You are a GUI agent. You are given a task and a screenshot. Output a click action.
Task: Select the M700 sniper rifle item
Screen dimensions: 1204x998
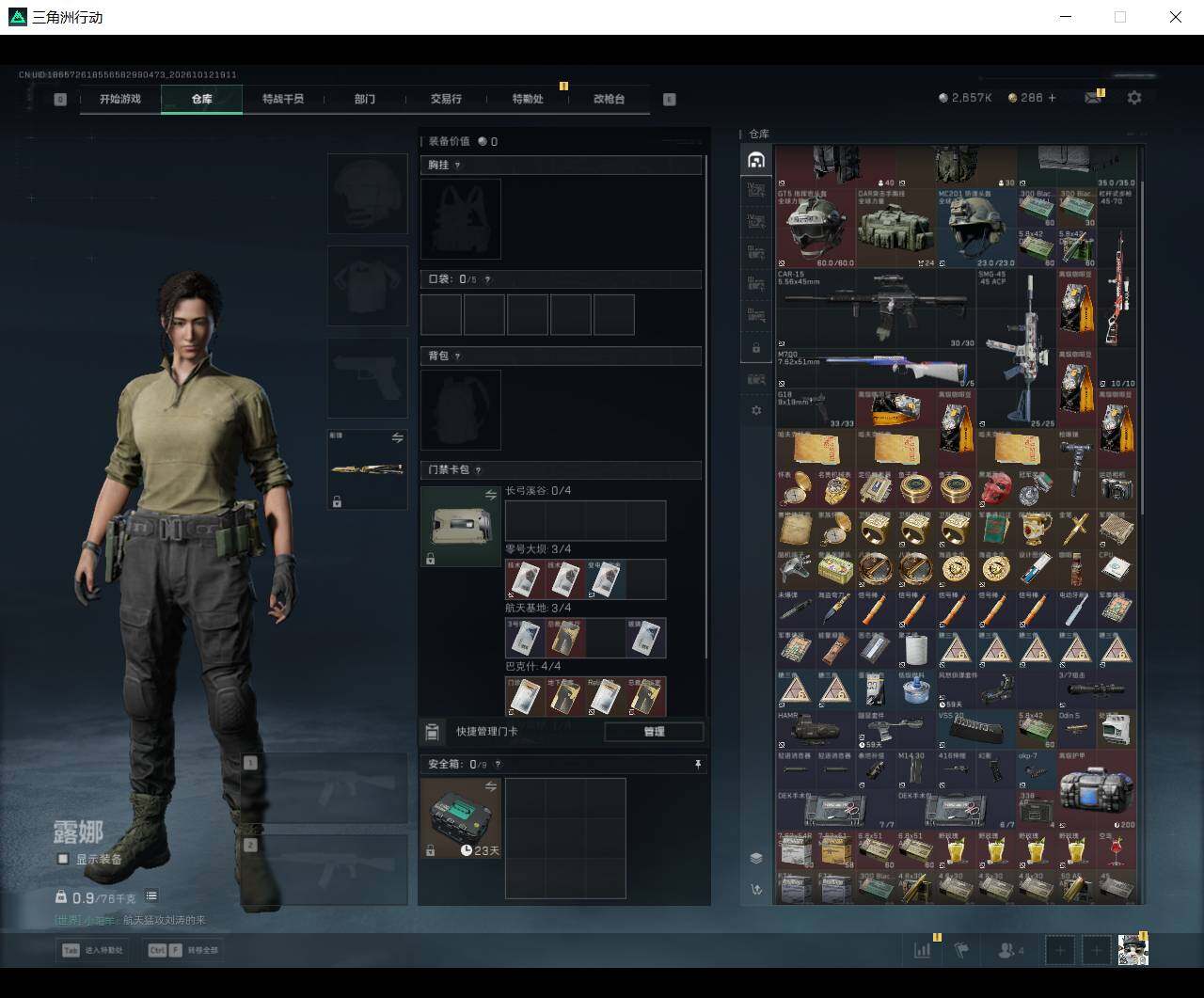pyautogui.click(x=876, y=369)
